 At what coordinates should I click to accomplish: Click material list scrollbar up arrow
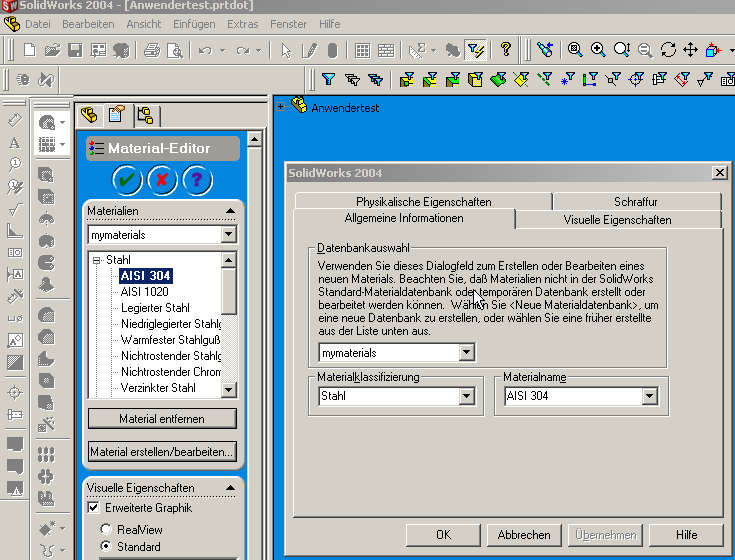tap(228, 260)
